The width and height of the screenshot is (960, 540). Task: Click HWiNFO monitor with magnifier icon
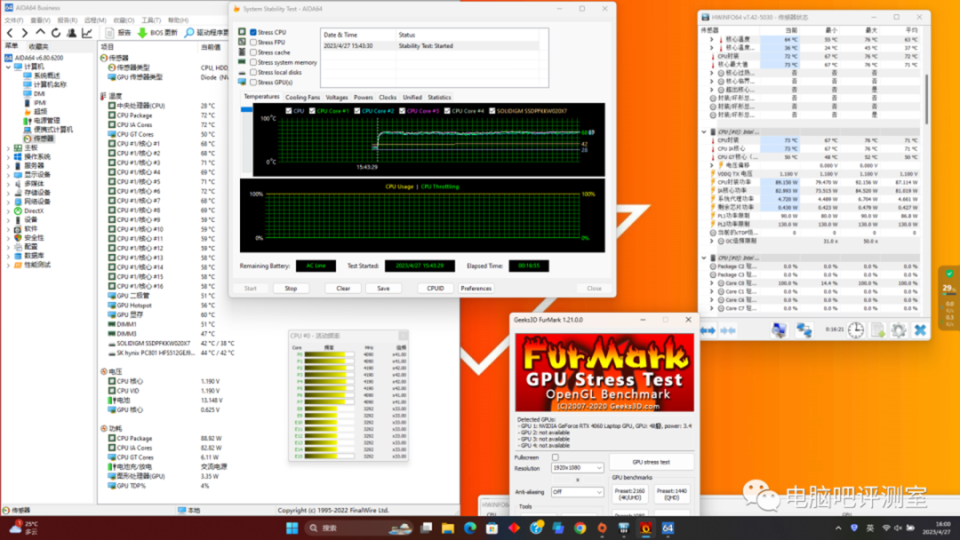(779, 331)
